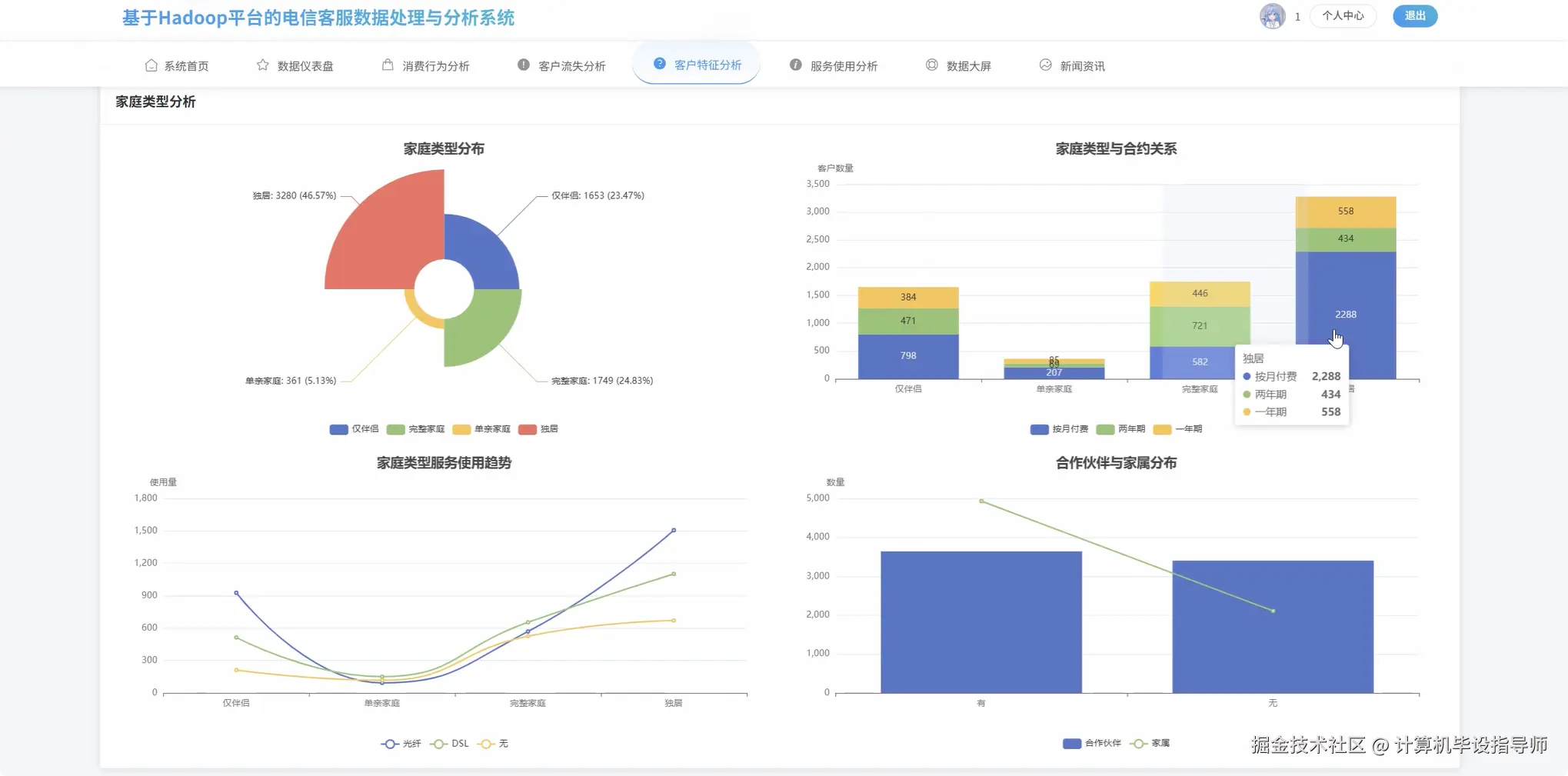
Task: Click the 721 green bar for 完整家庭
Action: click(1200, 326)
